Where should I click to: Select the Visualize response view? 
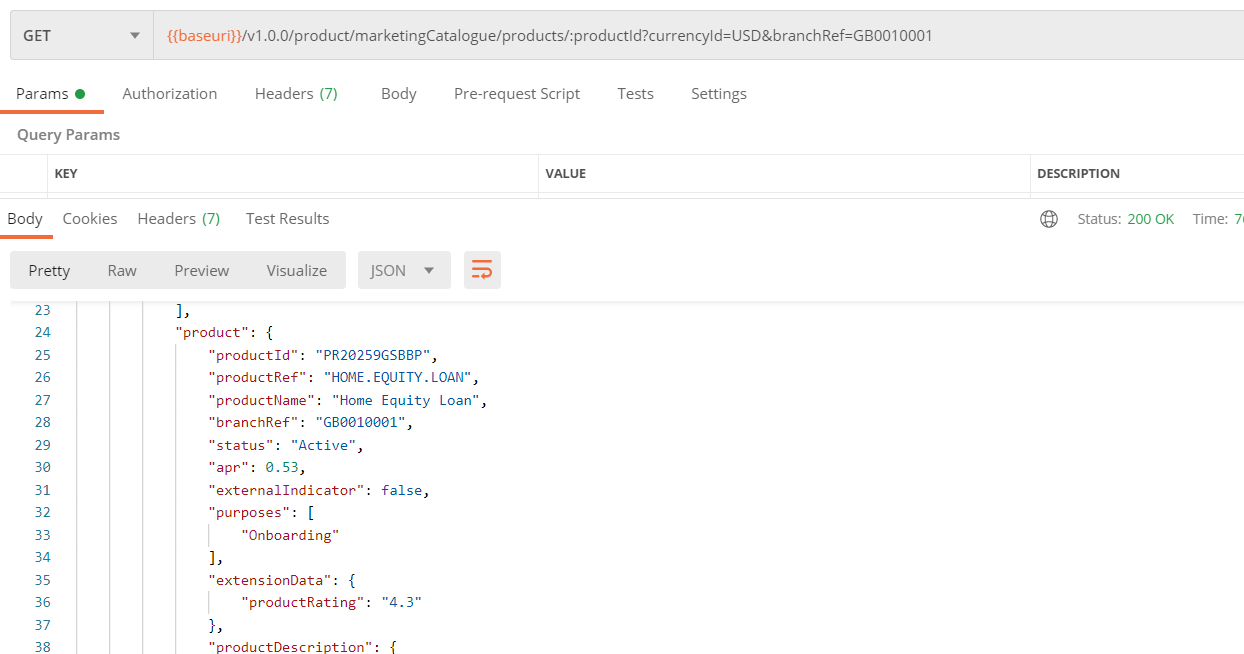(296, 270)
